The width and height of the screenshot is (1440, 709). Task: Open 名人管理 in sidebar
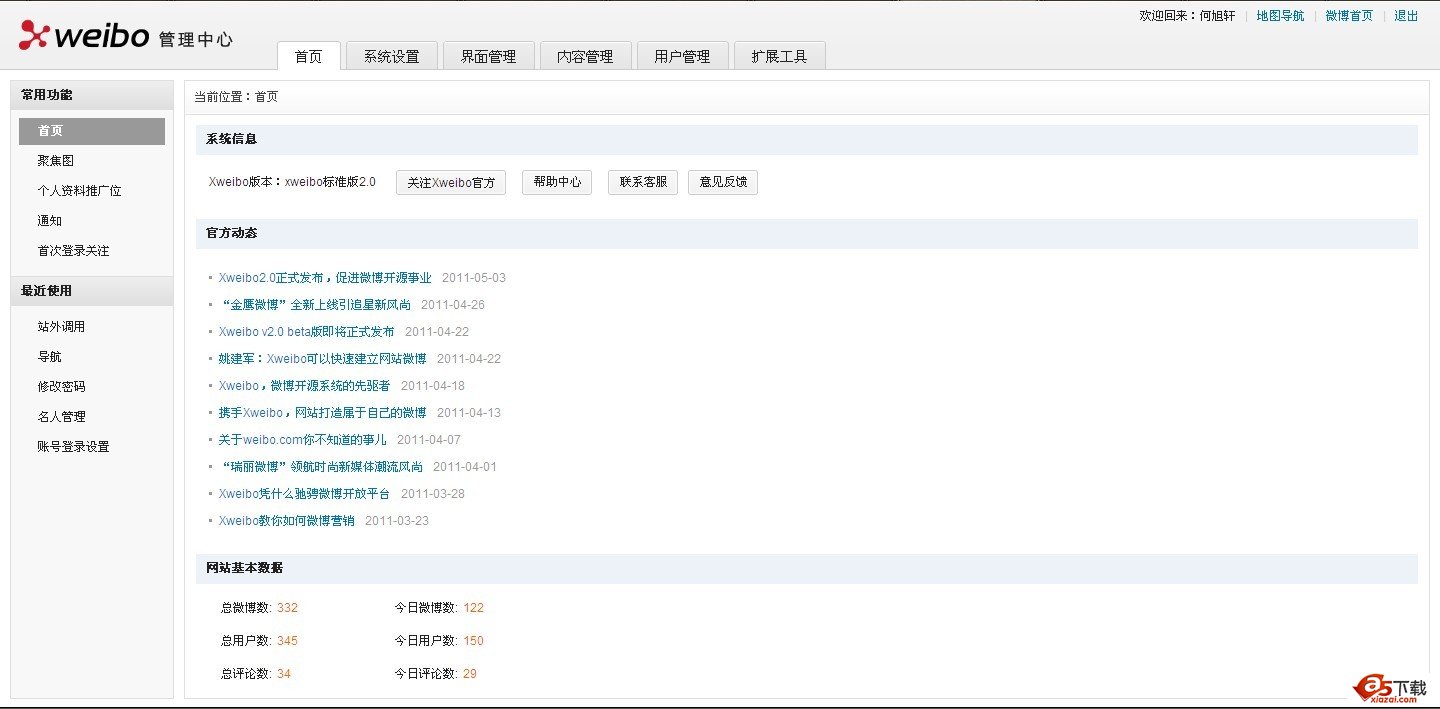click(x=62, y=417)
